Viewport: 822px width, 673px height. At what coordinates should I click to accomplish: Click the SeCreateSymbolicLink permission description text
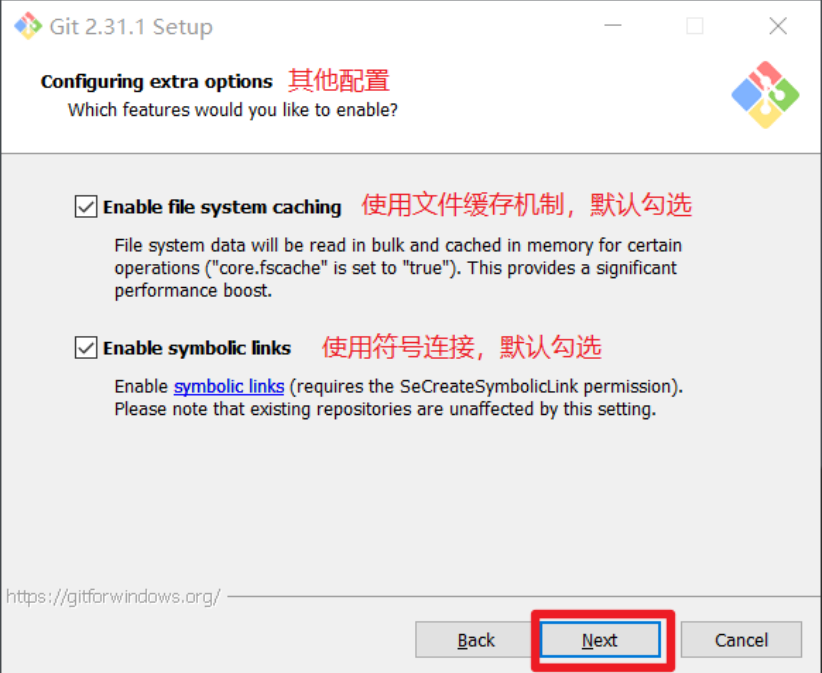tap(398, 398)
